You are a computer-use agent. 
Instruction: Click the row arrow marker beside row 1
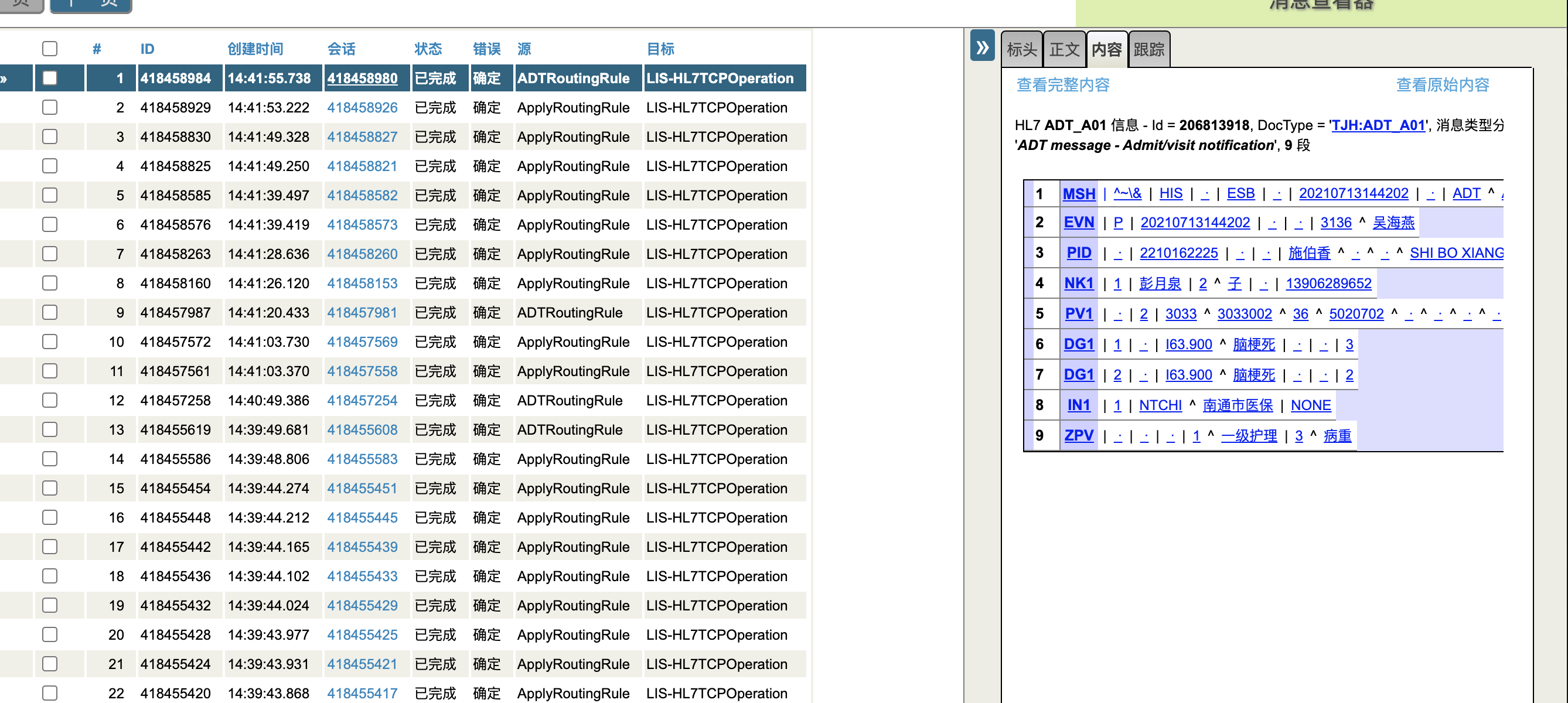pos(5,79)
